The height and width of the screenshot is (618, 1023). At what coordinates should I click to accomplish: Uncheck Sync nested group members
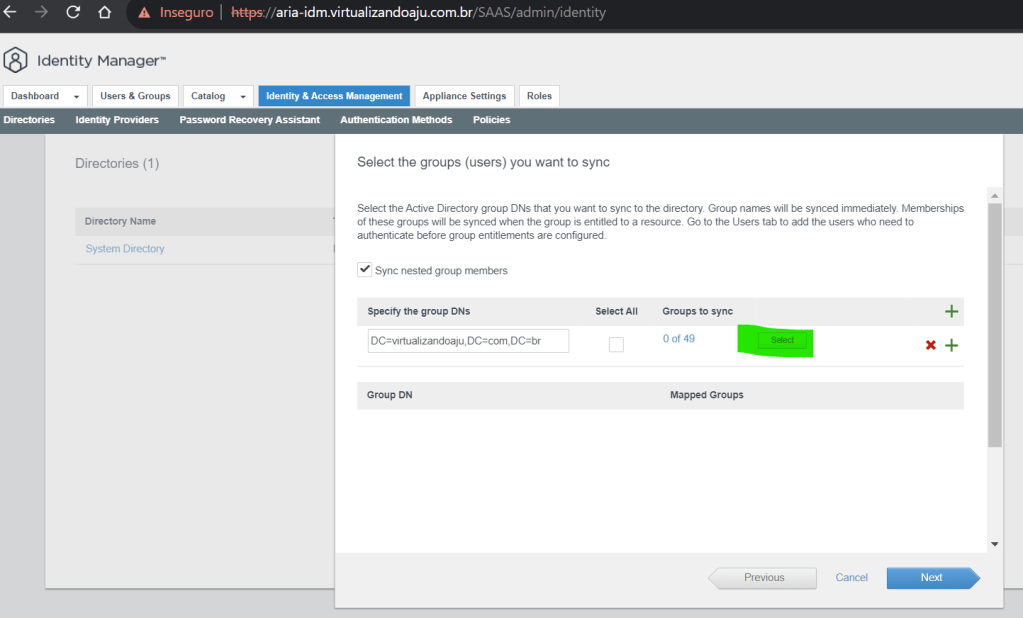[x=365, y=270]
